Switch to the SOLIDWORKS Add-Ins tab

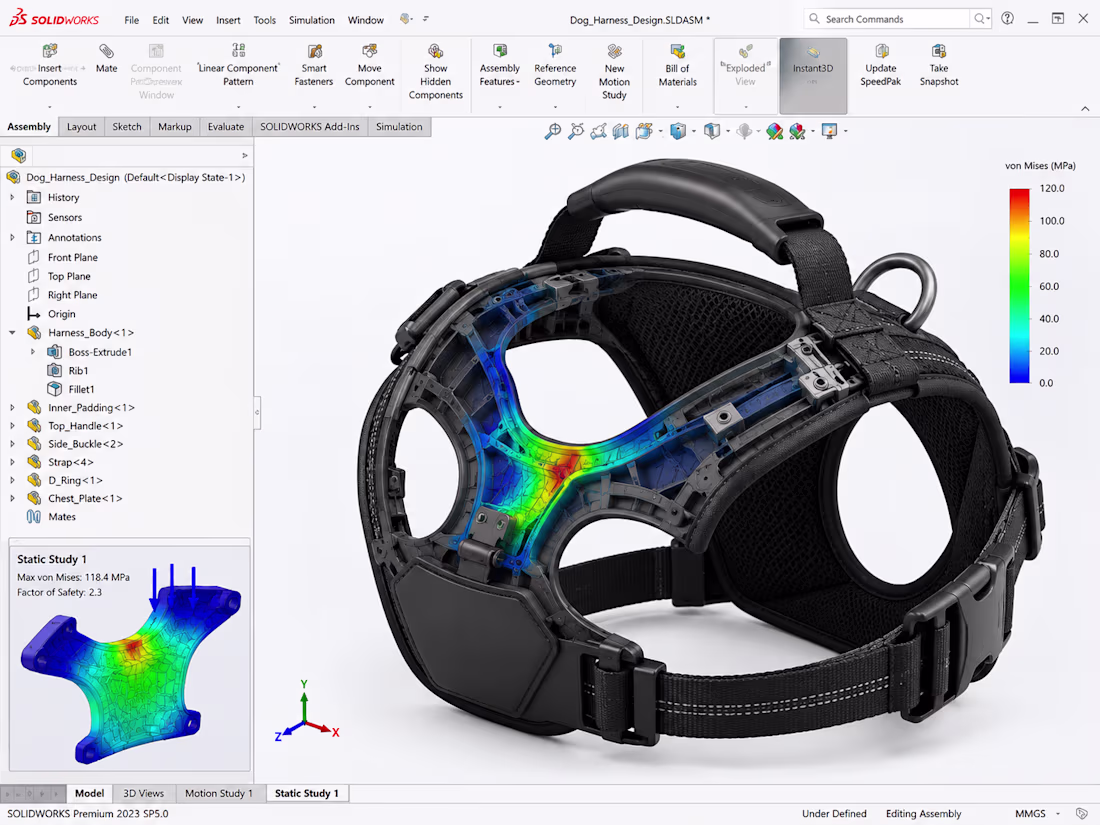point(309,127)
